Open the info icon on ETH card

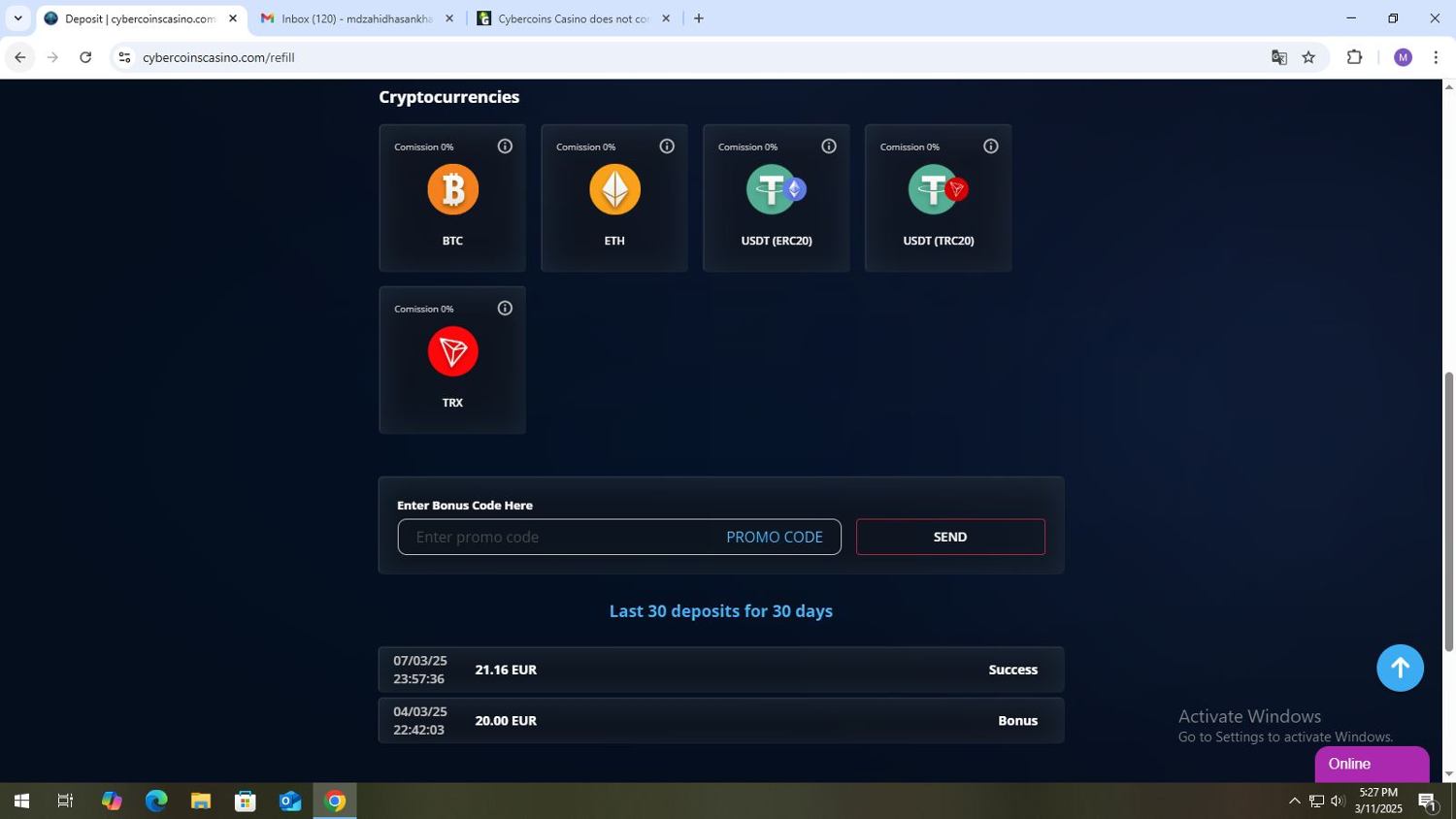[667, 147]
